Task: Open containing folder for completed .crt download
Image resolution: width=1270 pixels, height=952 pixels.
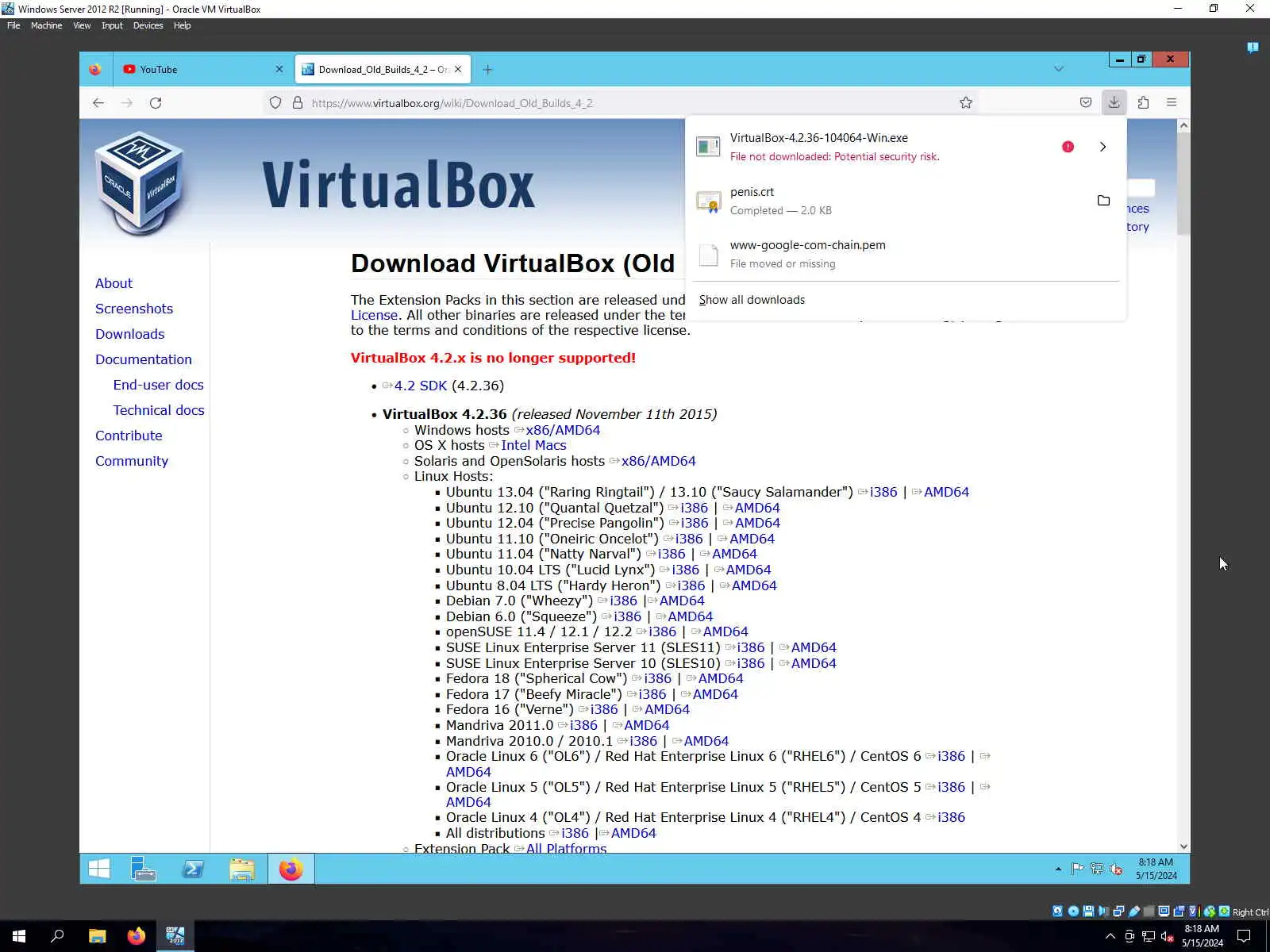Action: [x=1103, y=201]
